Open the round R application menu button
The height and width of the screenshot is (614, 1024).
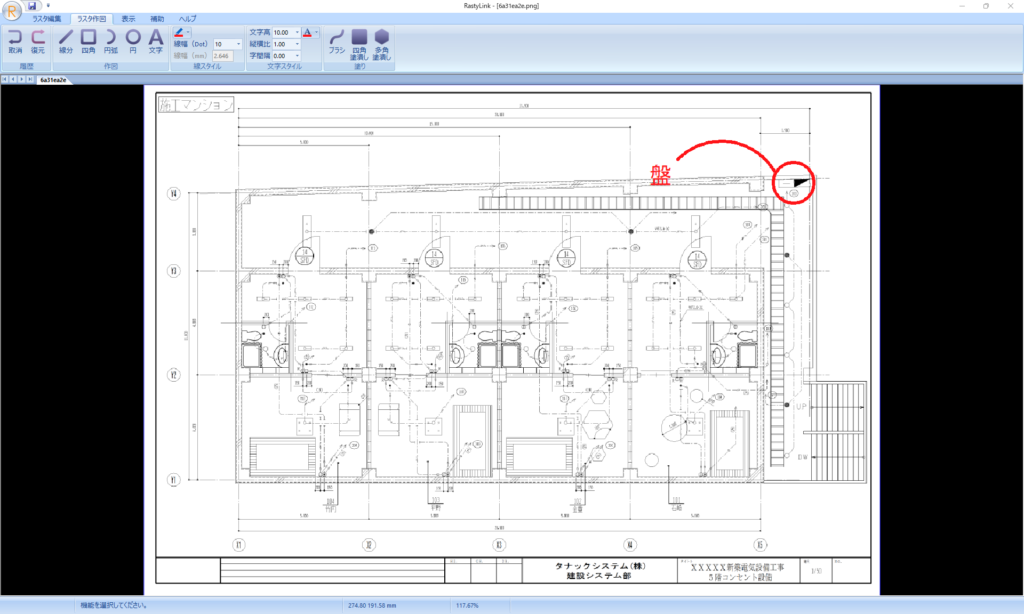point(12,10)
